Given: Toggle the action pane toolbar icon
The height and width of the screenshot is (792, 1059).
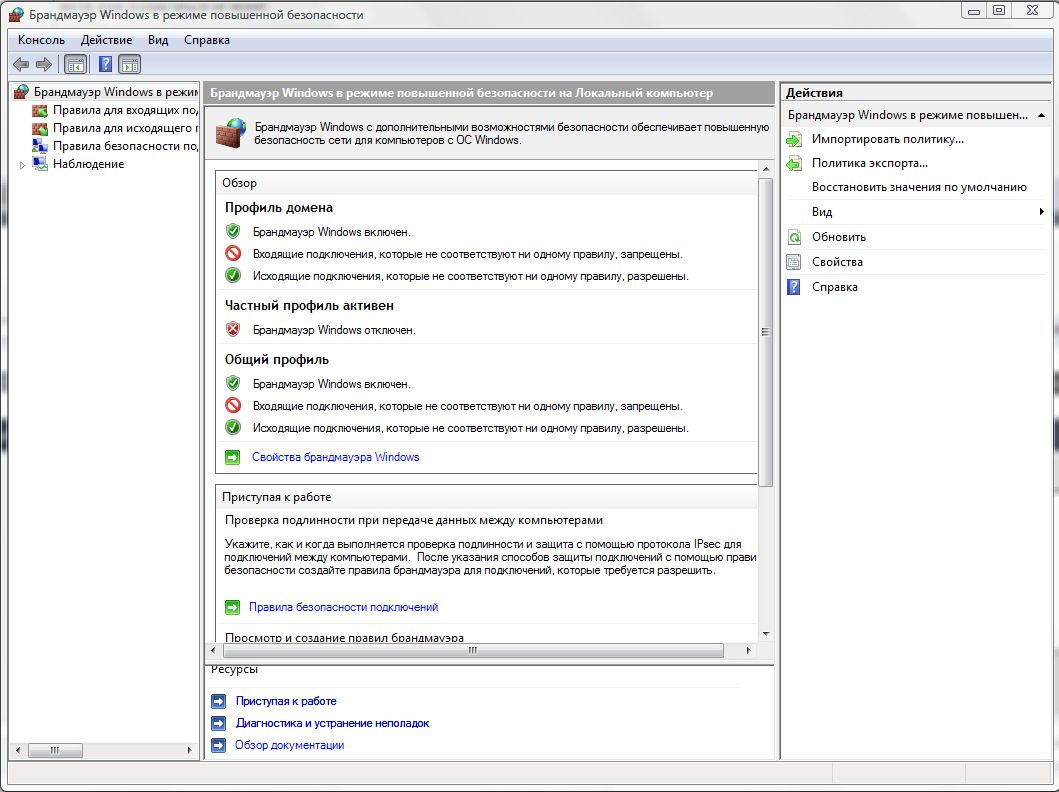Looking at the screenshot, I should (x=130, y=65).
